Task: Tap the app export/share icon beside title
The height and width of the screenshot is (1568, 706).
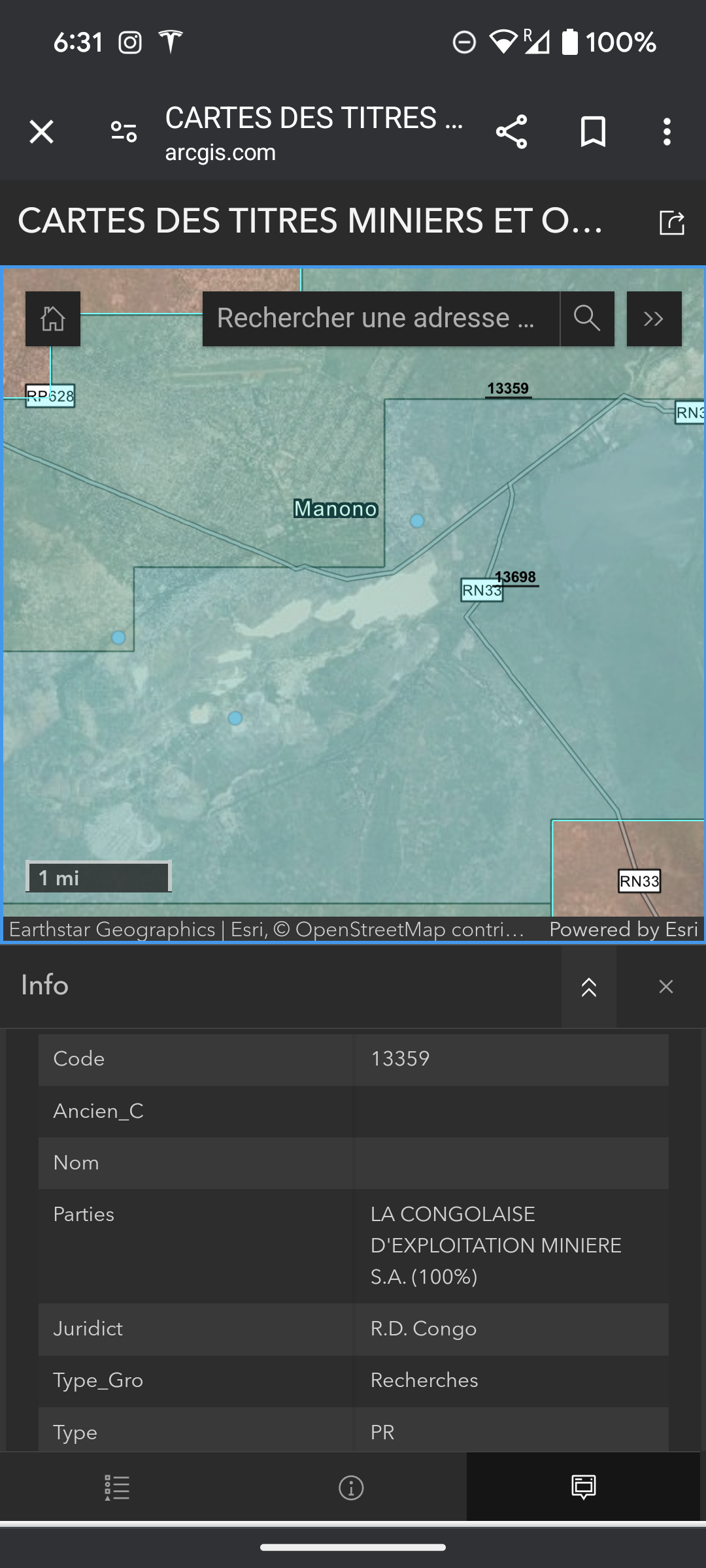Action: [672, 222]
